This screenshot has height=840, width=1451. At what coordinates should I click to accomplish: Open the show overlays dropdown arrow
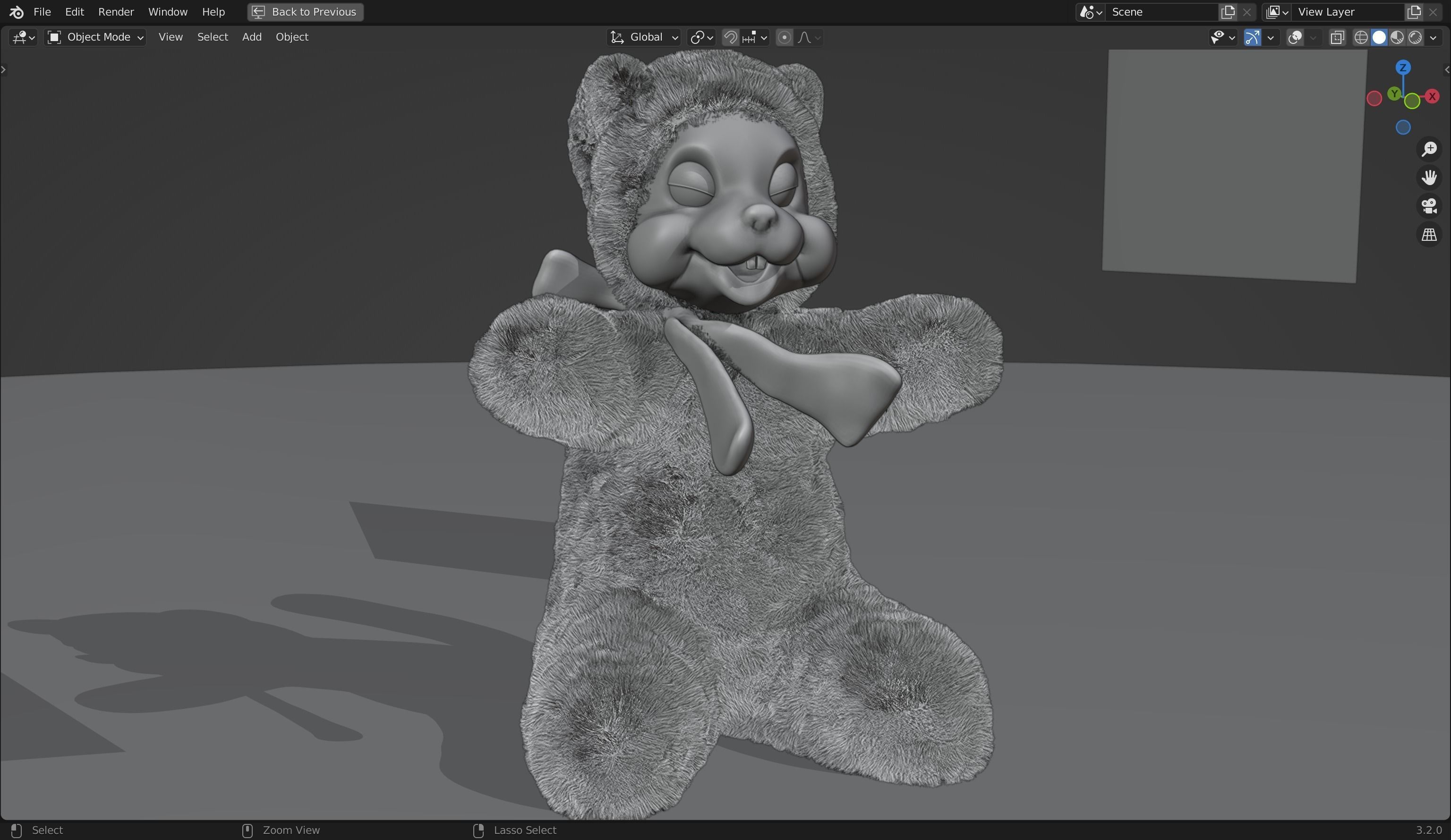(1314, 37)
